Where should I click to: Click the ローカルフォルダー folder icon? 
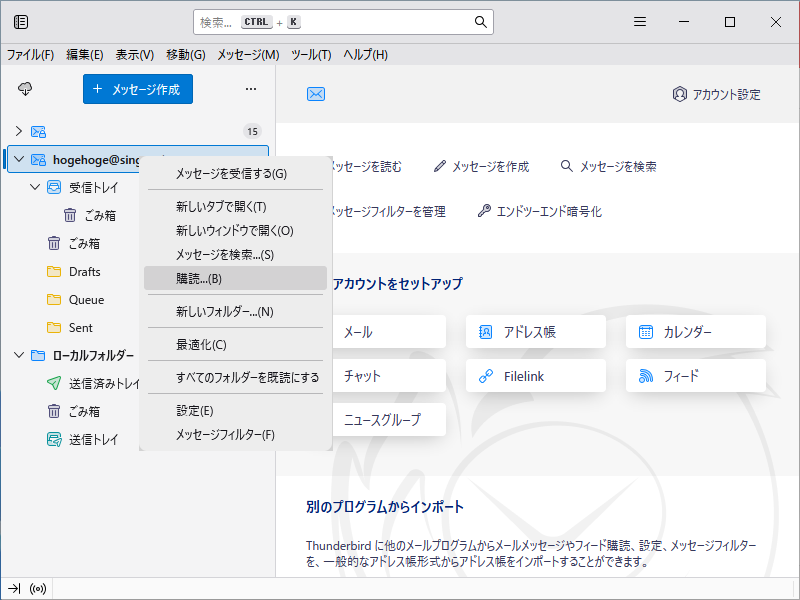click(x=38, y=355)
